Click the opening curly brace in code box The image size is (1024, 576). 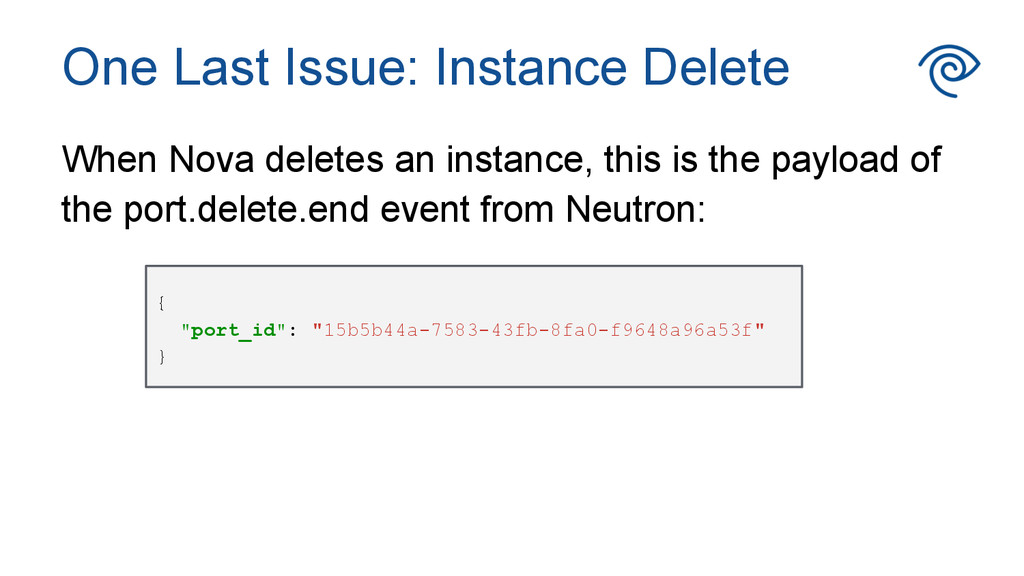pyautogui.click(x=161, y=302)
